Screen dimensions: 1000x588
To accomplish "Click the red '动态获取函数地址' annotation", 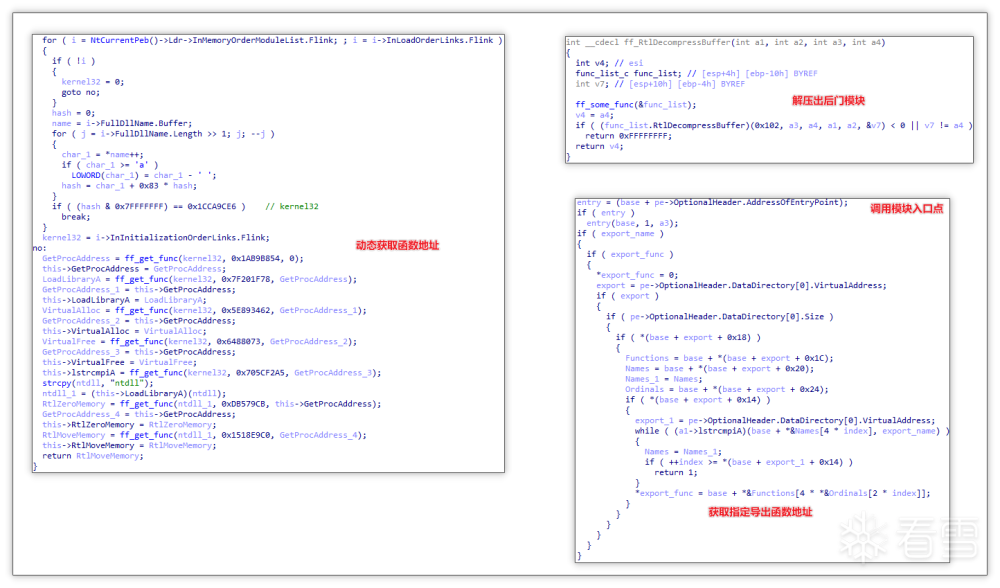I will click(x=397, y=246).
